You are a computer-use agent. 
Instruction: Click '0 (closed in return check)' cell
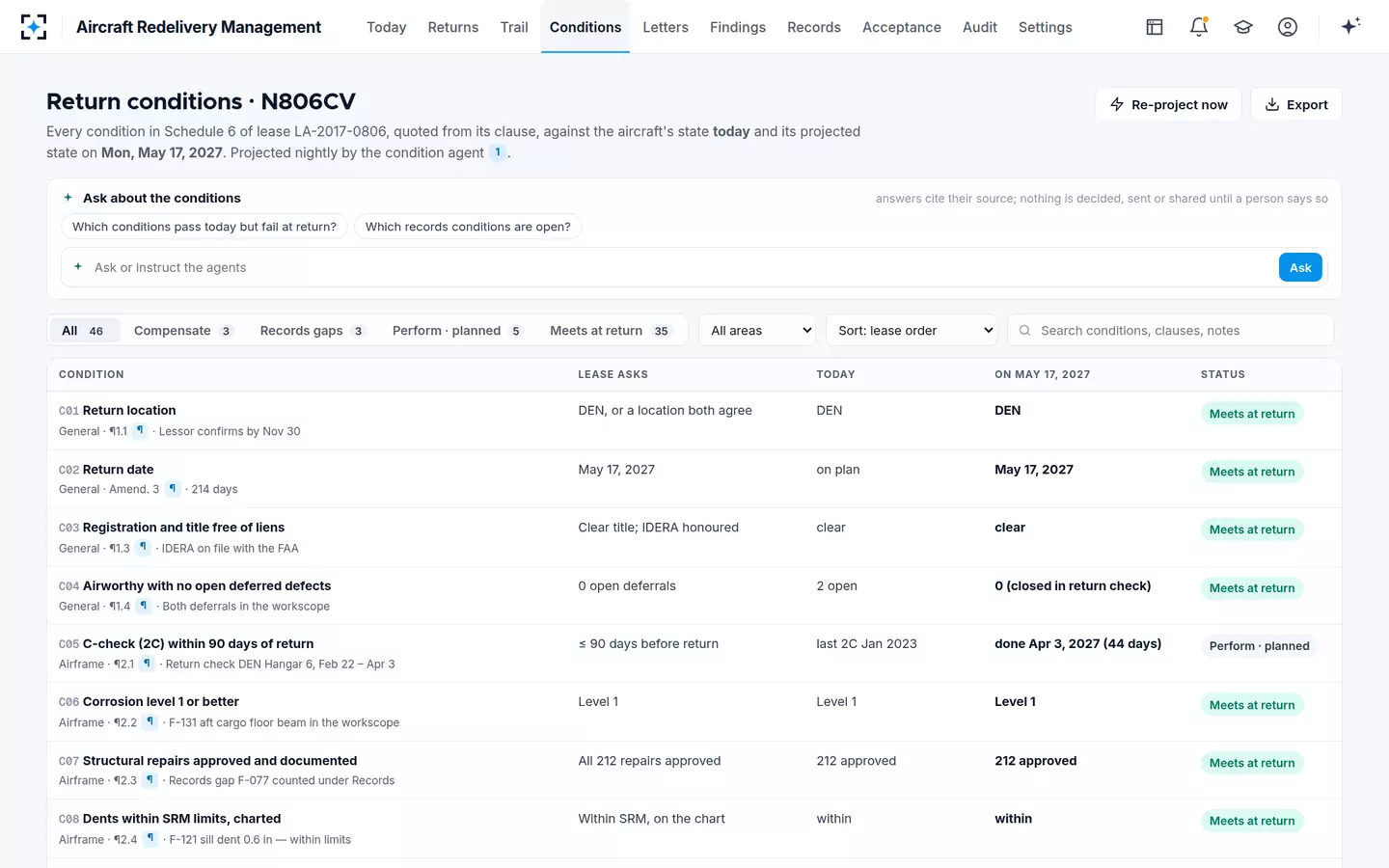tap(1073, 585)
